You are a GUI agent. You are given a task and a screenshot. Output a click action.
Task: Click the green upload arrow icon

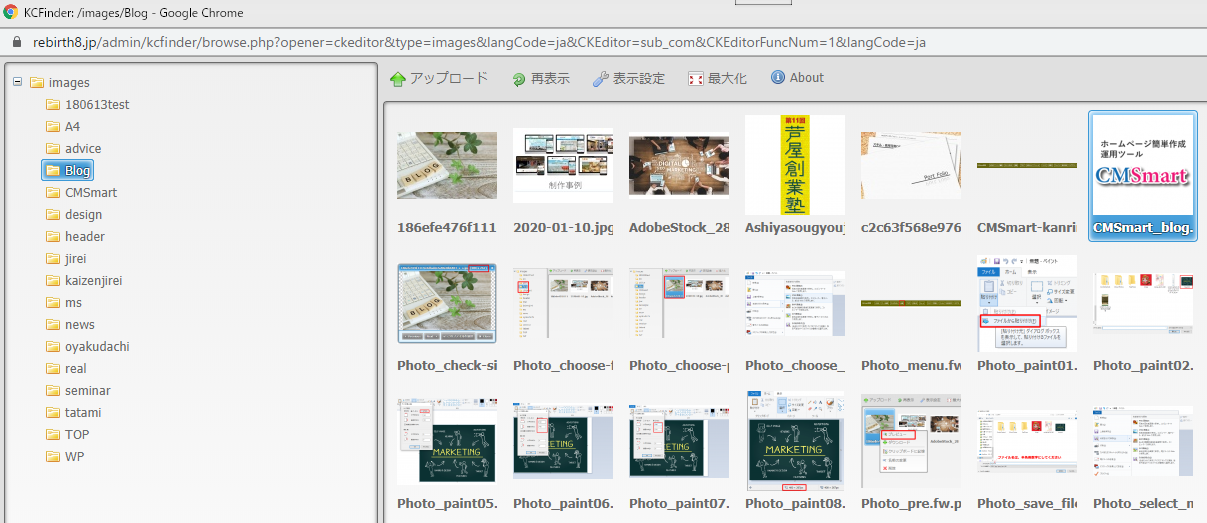pos(397,79)
